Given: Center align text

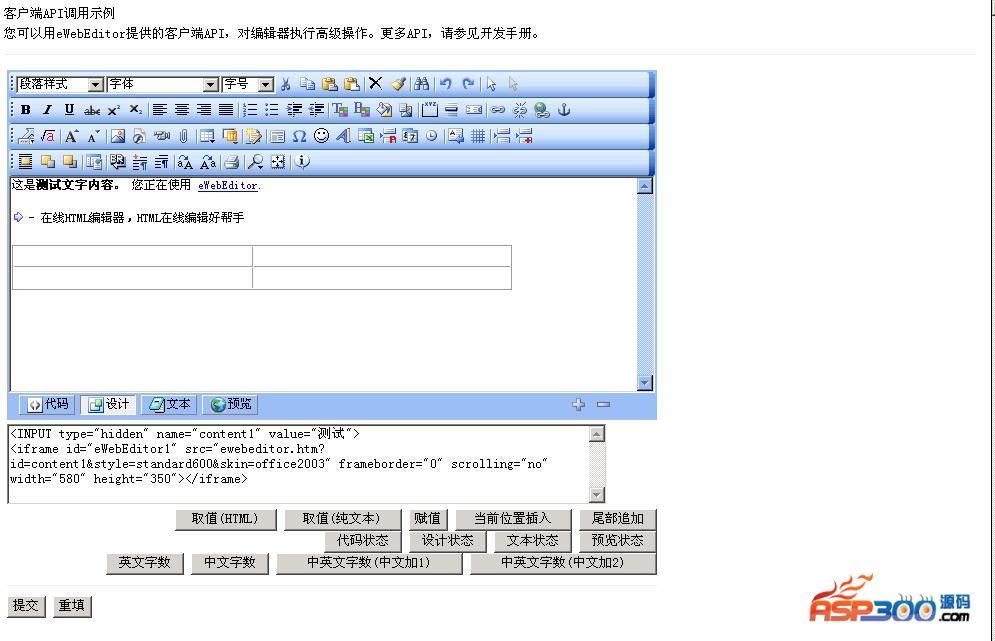Looking at the screenshot, I should click(x=182, y=110).
